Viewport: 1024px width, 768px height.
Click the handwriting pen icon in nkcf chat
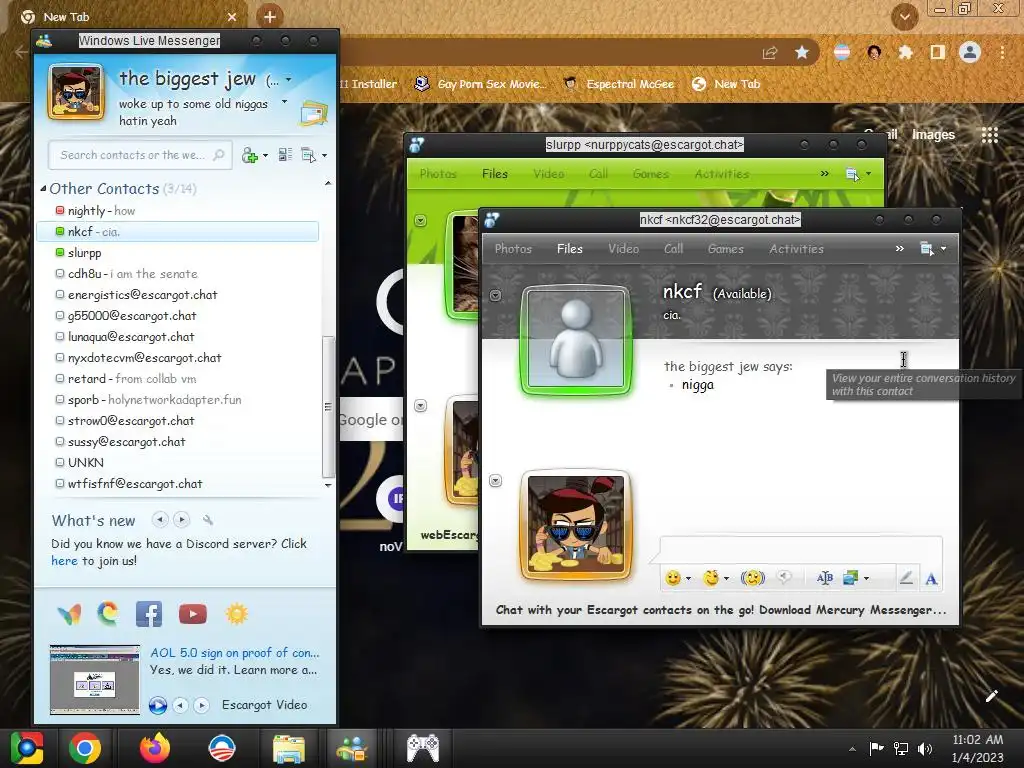pos(906,578)
